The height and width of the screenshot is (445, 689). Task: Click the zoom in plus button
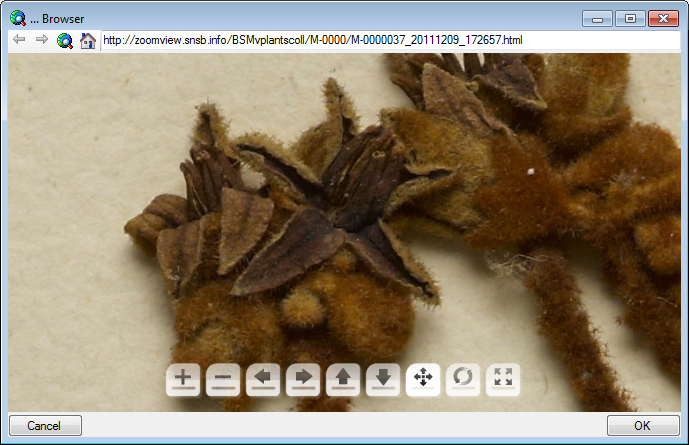(183, 380)
